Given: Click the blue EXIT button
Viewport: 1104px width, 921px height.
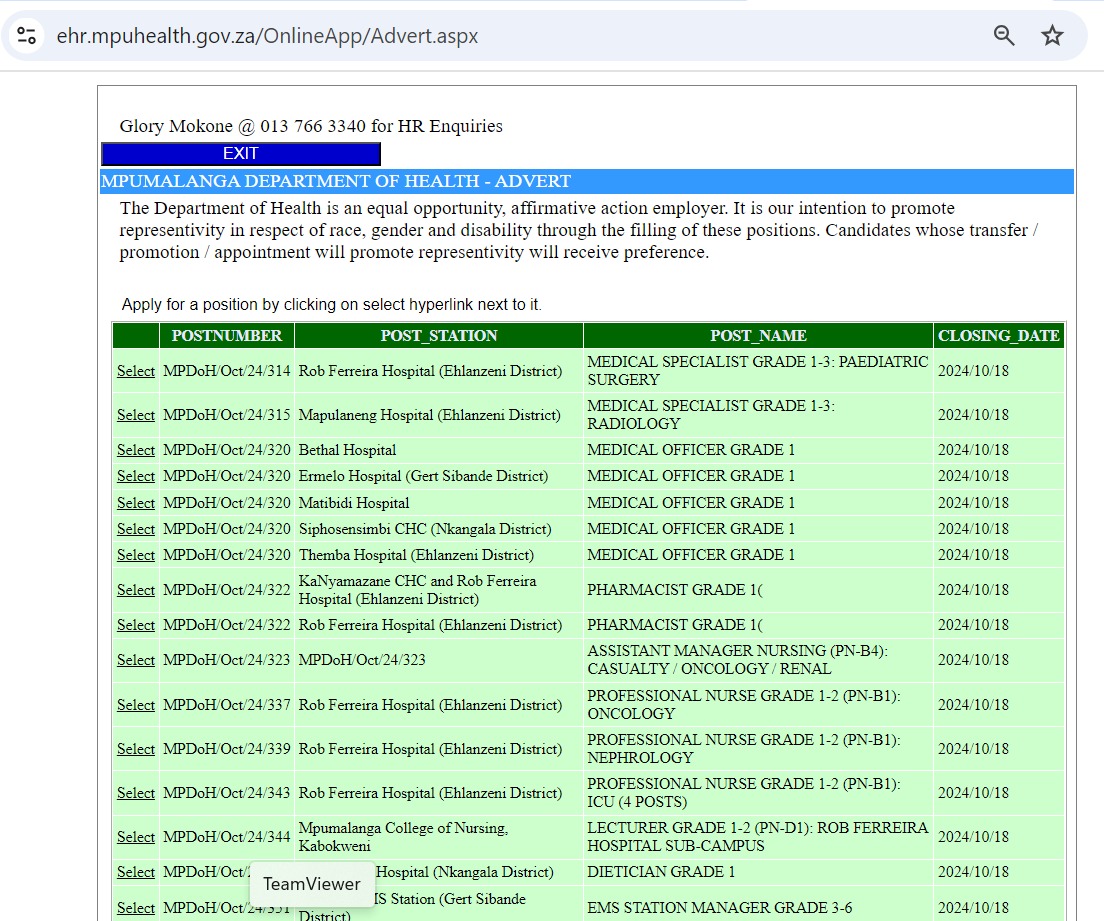Looking at the screenshot, I should click(x=241, y=154).
